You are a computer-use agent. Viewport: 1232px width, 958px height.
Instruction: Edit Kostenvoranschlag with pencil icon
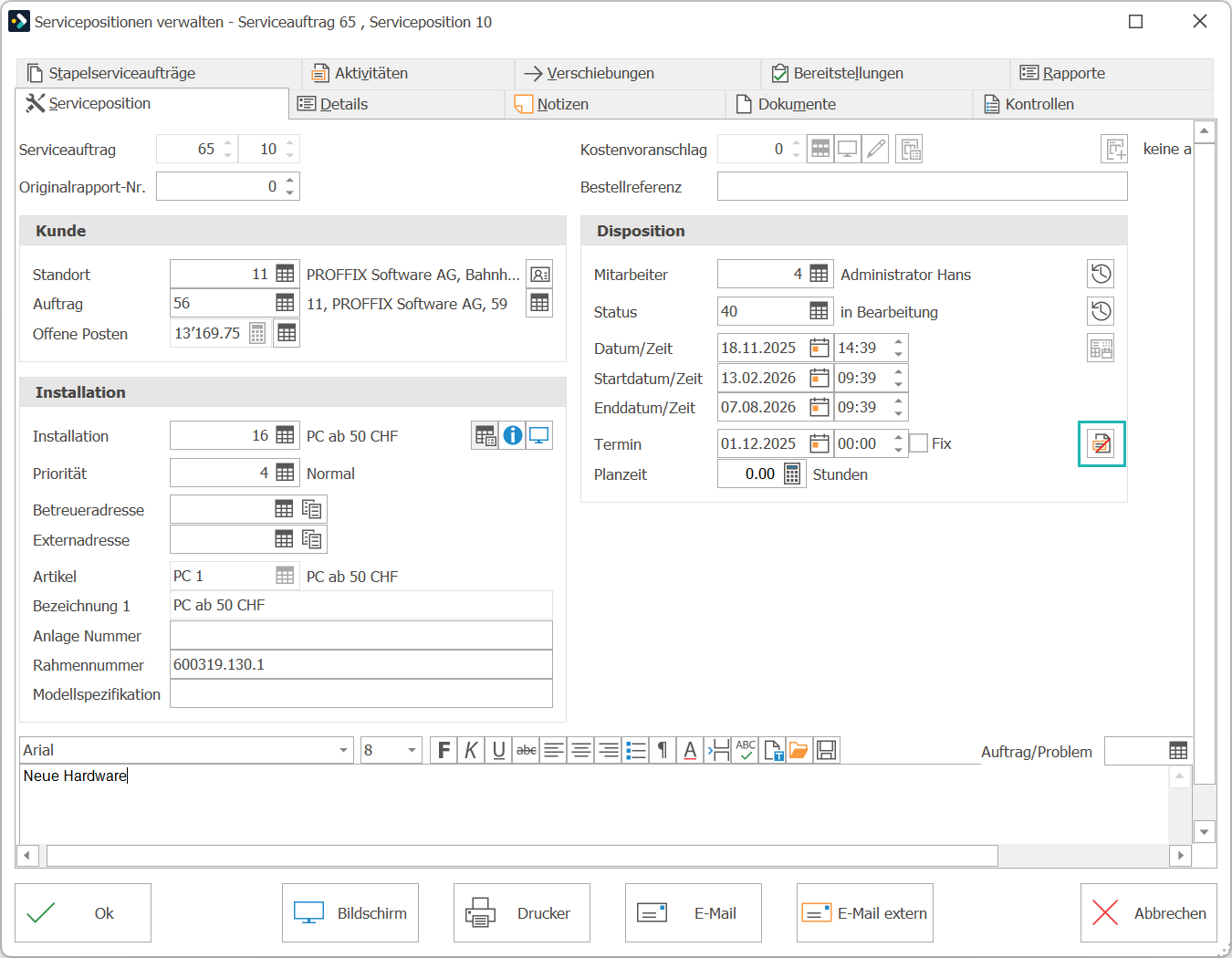pyautogui.click(x=875, y=149)
